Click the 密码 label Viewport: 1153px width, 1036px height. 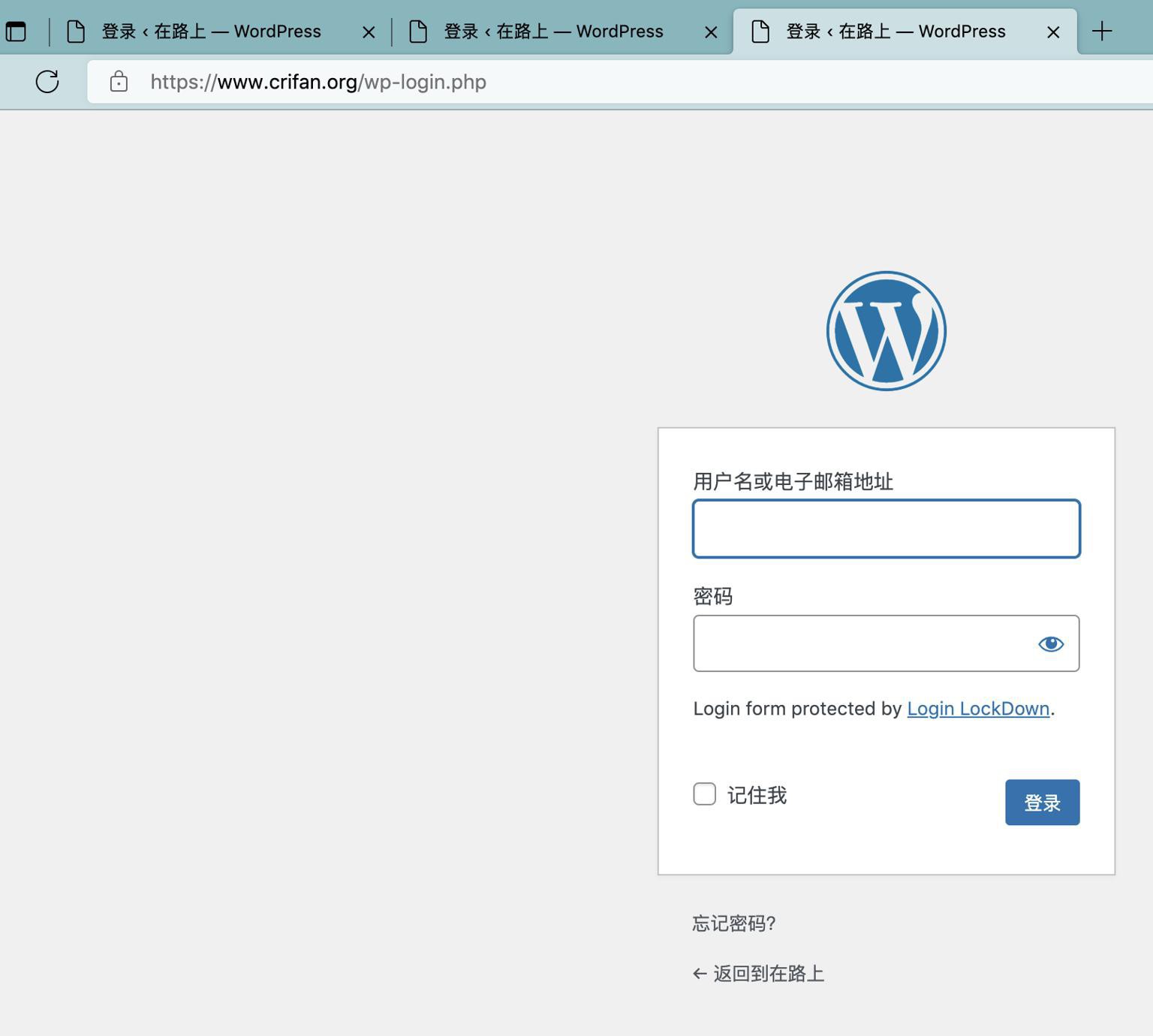[713, 596]
